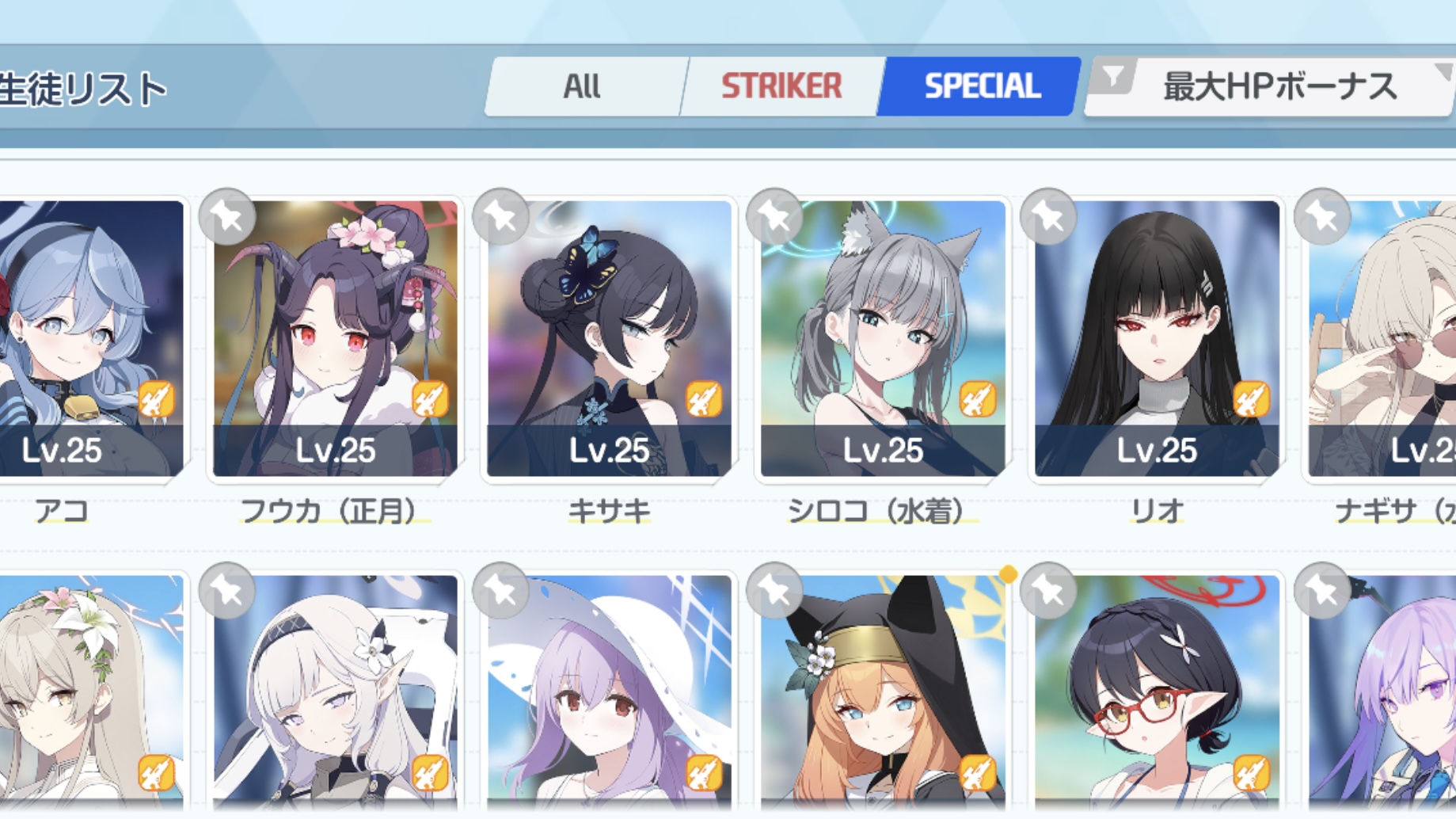
Task: Click the weapon badge on シロコ(水着)
Action: [x=978, y=399]
